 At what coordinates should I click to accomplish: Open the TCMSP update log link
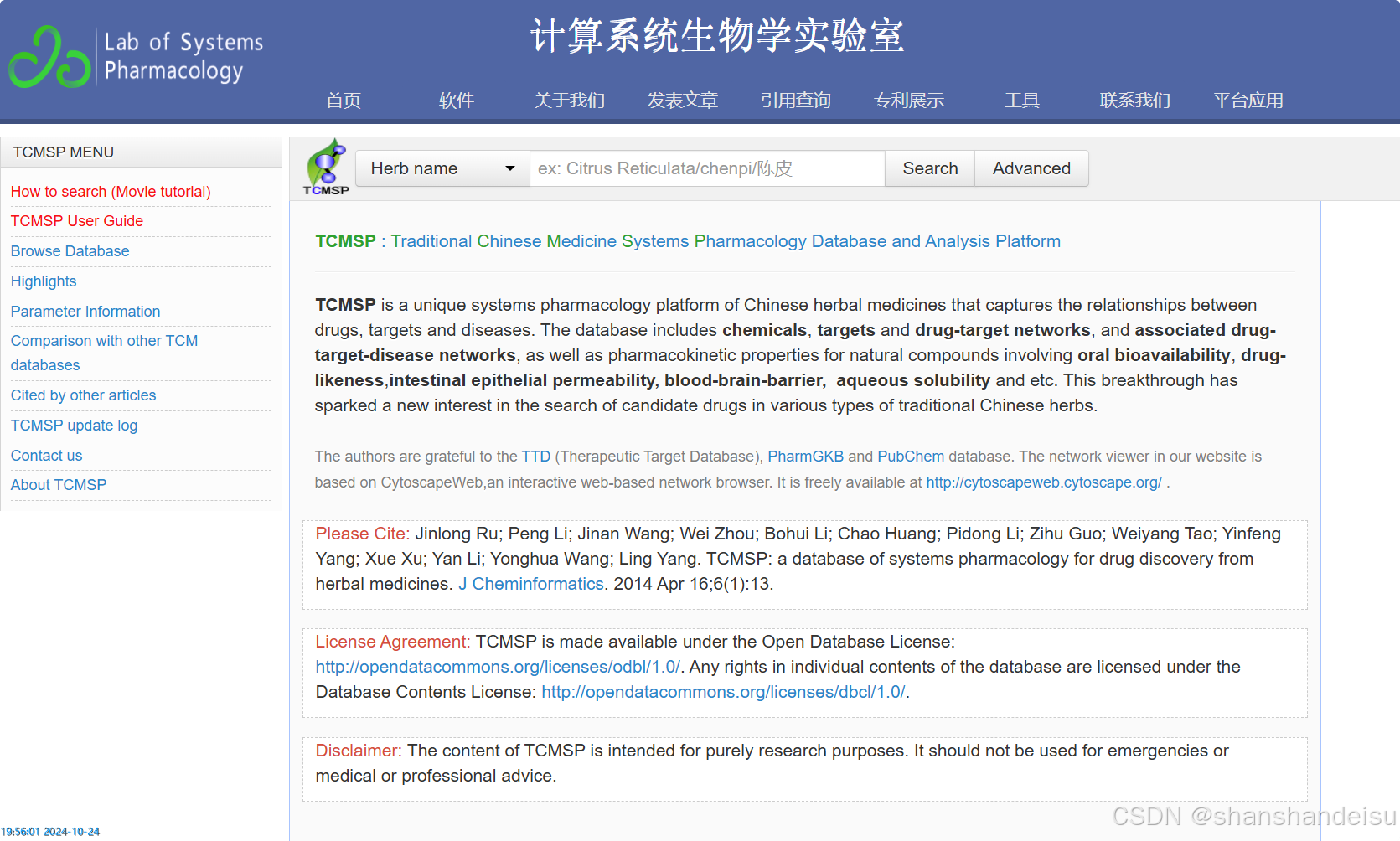click(x=75, y=426)
